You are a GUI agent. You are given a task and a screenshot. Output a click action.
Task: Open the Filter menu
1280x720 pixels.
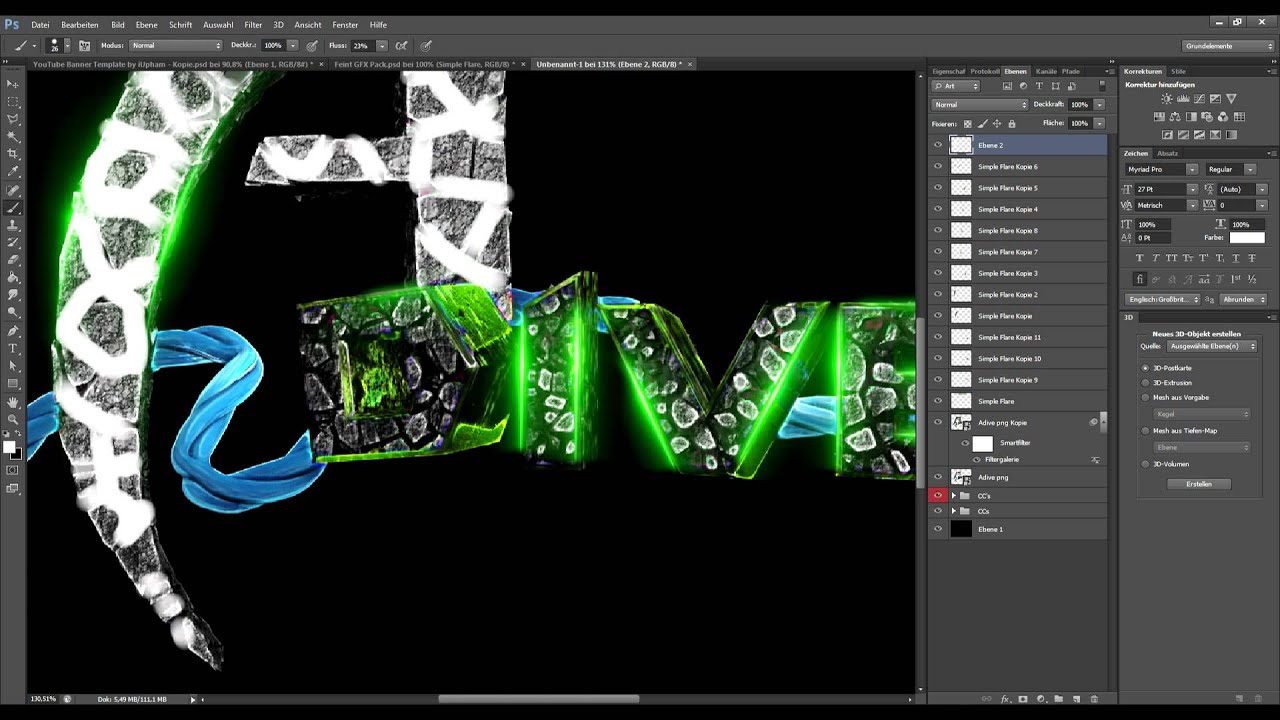click(253, 24)
